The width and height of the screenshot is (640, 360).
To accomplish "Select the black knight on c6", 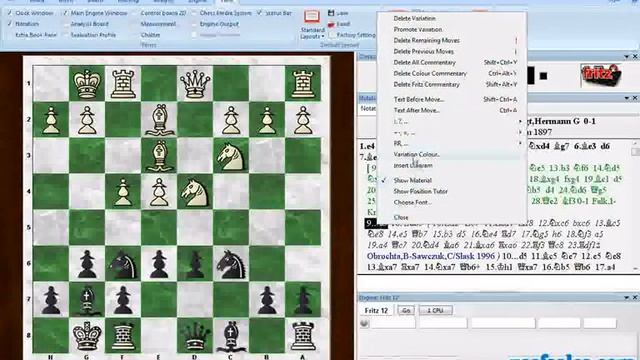I will (x=231, y=264).
